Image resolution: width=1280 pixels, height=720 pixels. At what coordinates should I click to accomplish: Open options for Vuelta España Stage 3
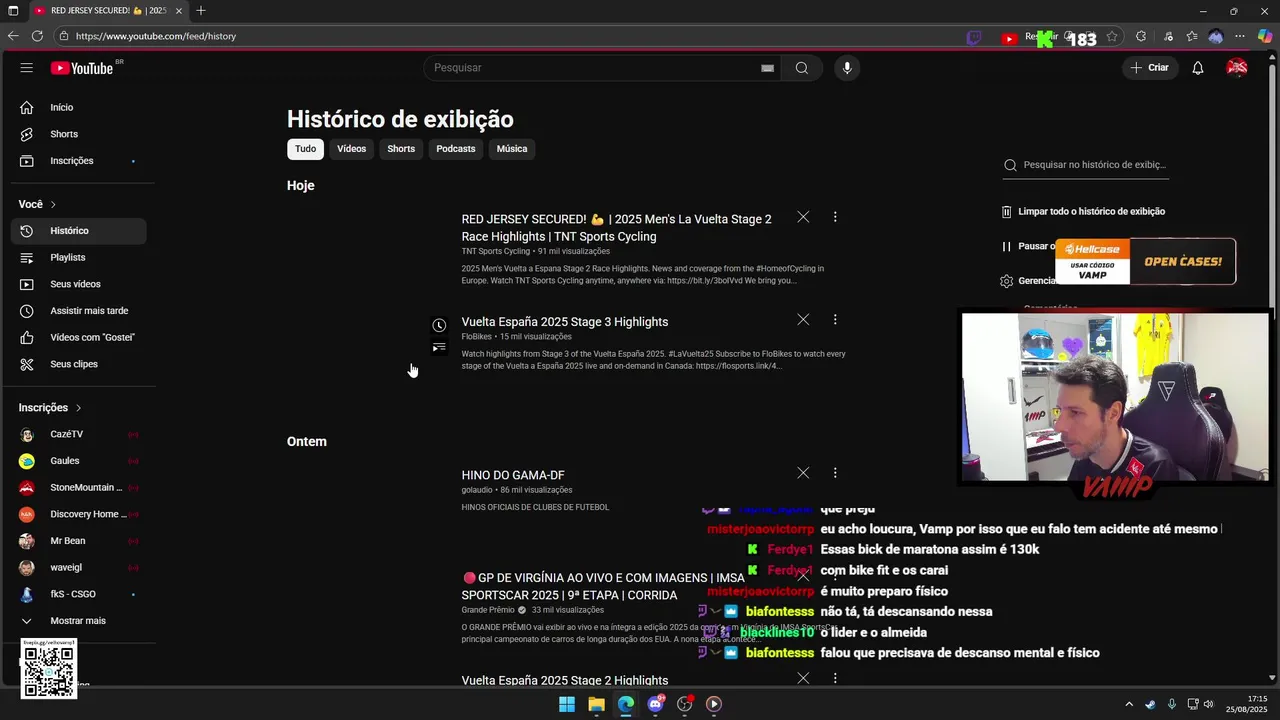(835, 320)
